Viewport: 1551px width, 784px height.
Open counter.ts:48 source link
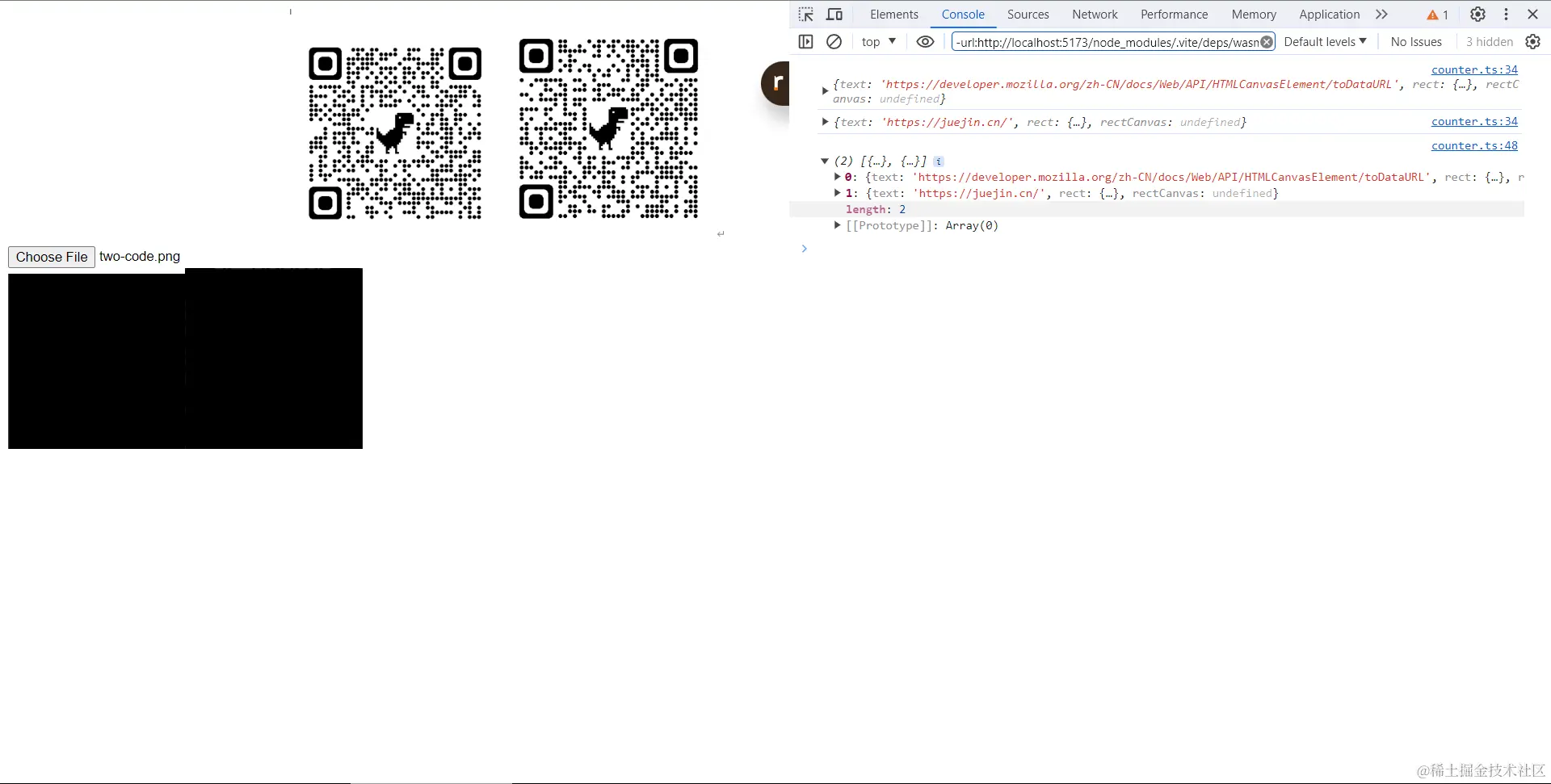tap(1474, 146)
